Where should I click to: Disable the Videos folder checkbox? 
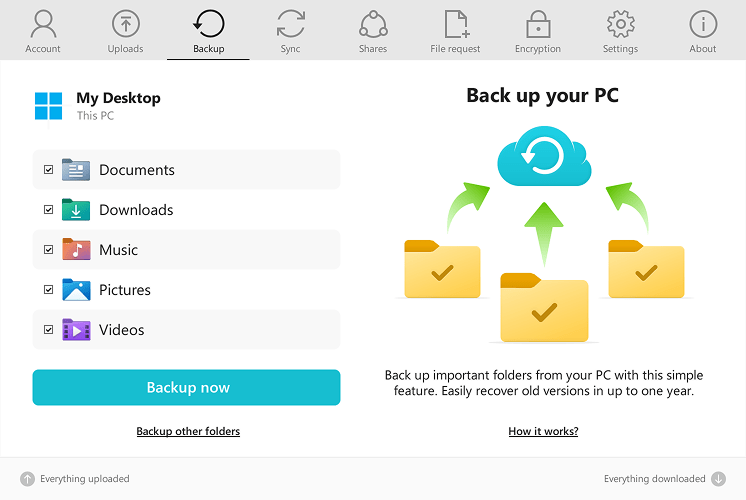tap(48, 330)
